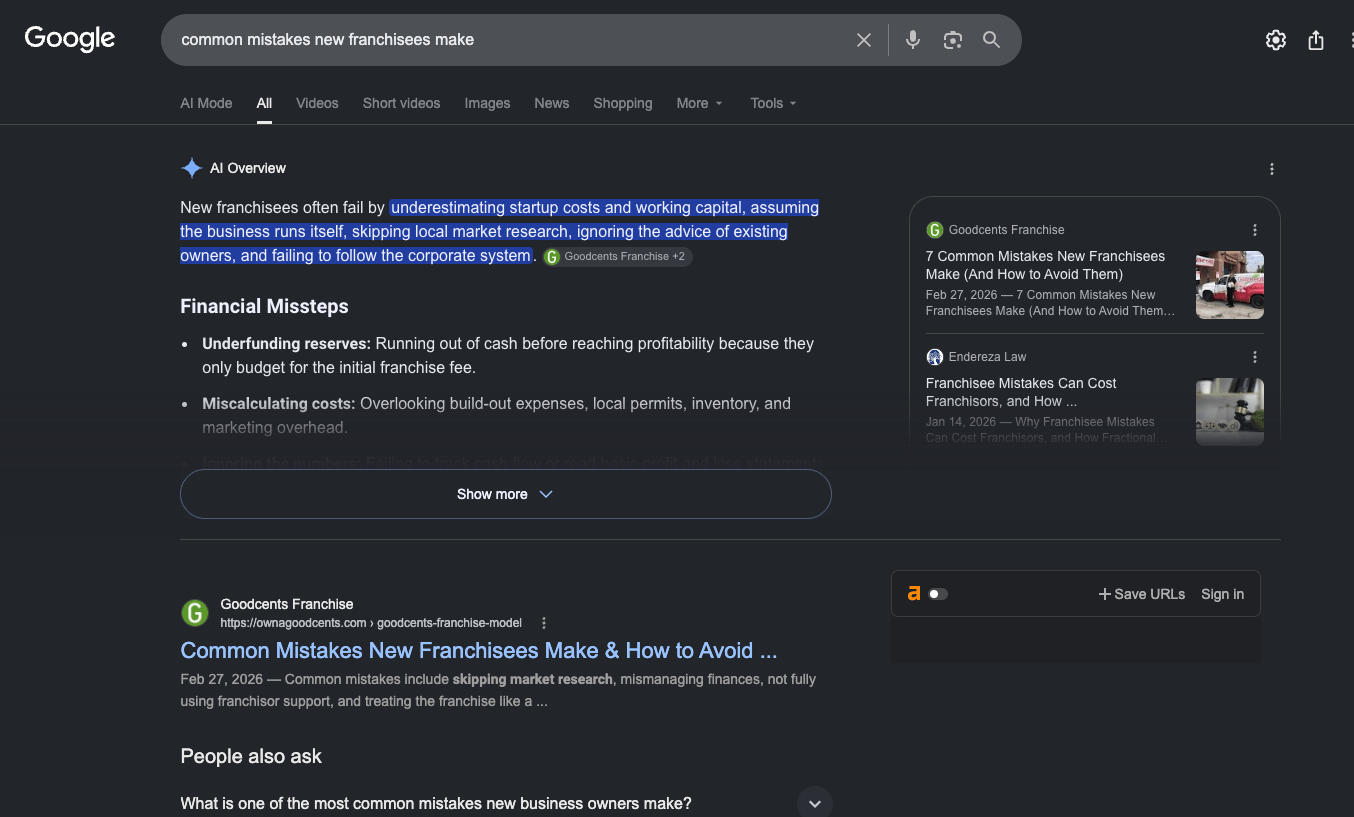Click the 'Goodcents Franchise +2' source chip

(x=617, y=257)
